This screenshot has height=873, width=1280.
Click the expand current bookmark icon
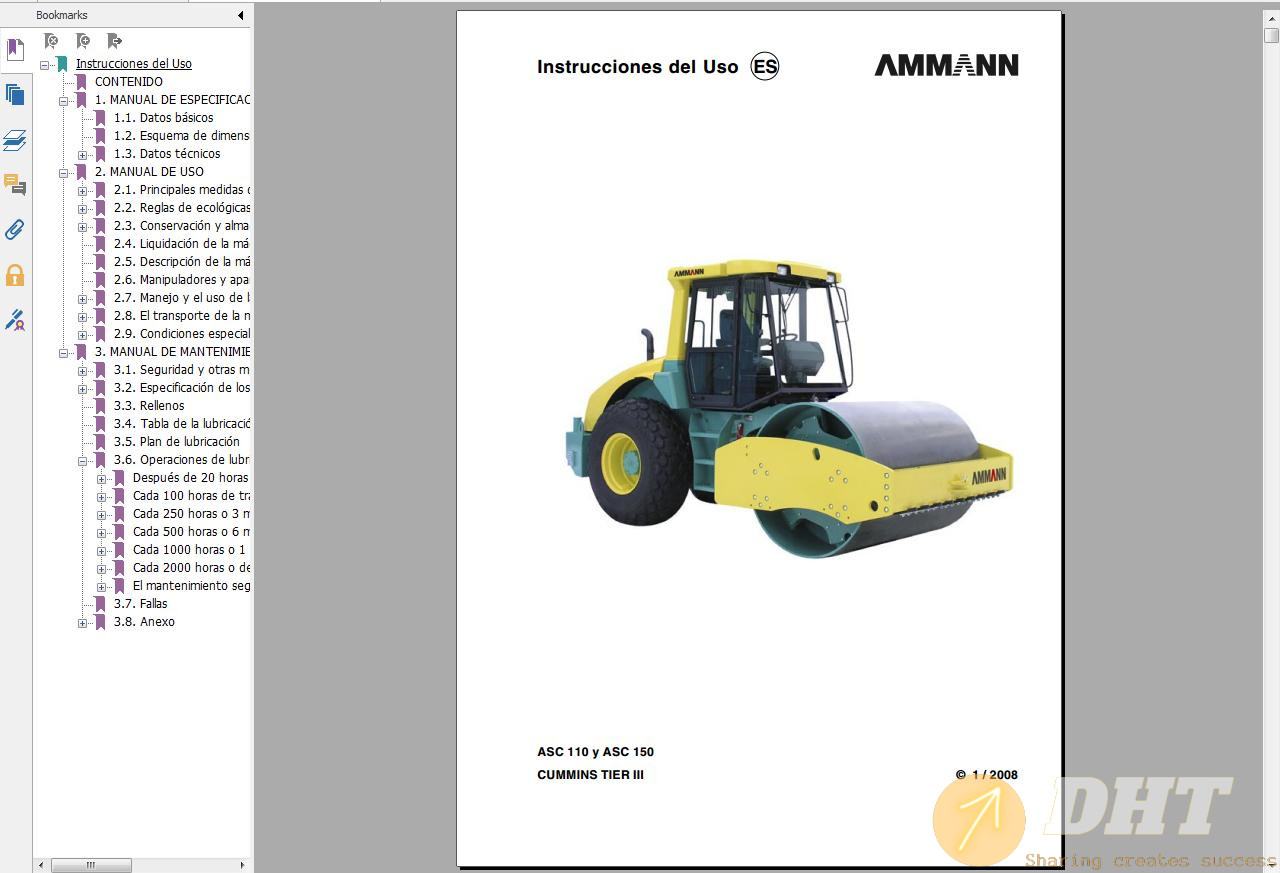click(x=114, y=41)
